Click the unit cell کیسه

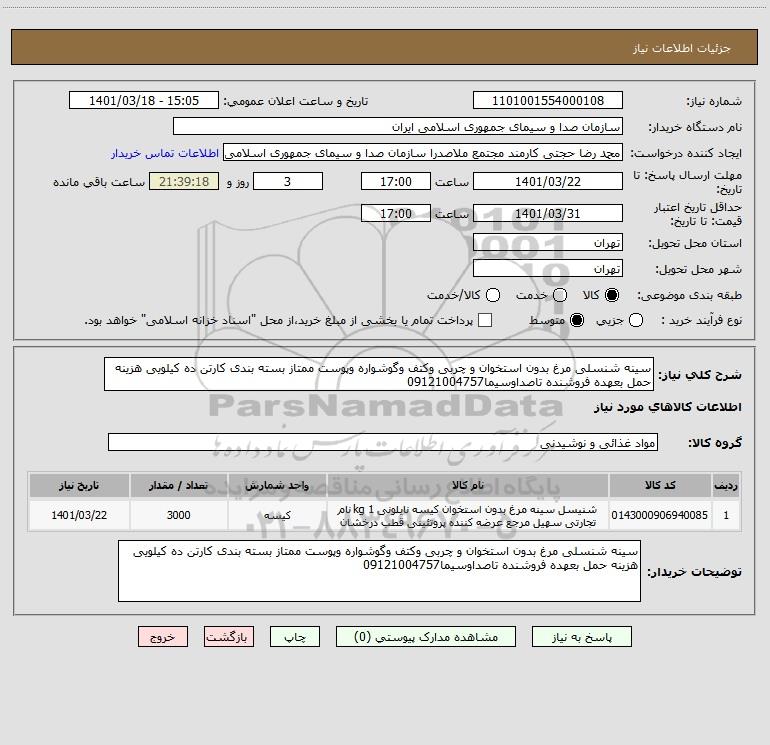tap(277, 515)
